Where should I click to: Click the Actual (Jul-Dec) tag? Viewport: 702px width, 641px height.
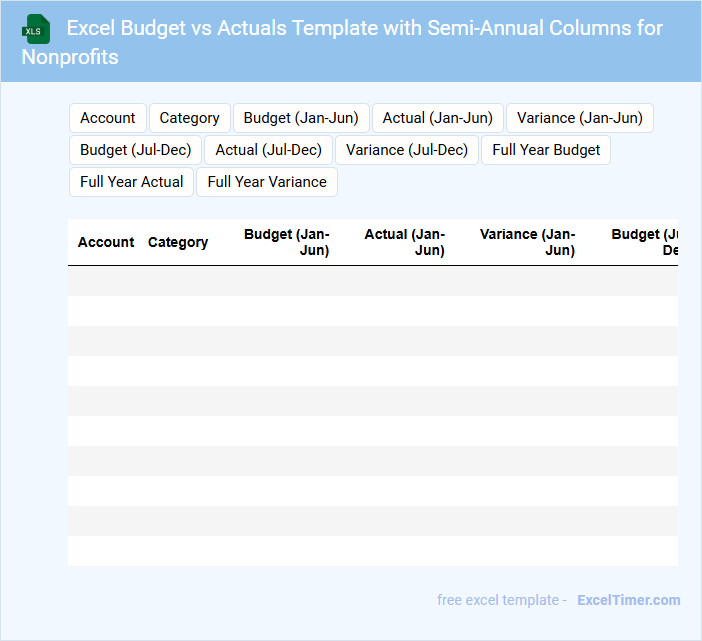click(269, 150)
